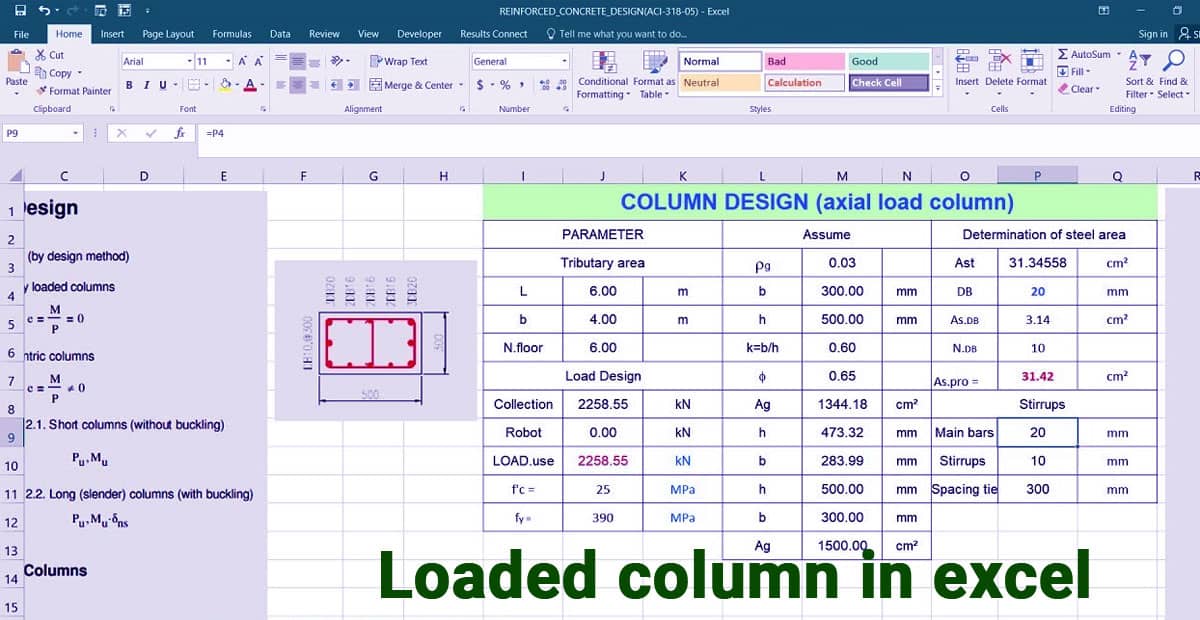The width and height of the screenshot is (1200, 620).
Task: Click the Insert Function fx icon
Action: (x=180, y=132)
